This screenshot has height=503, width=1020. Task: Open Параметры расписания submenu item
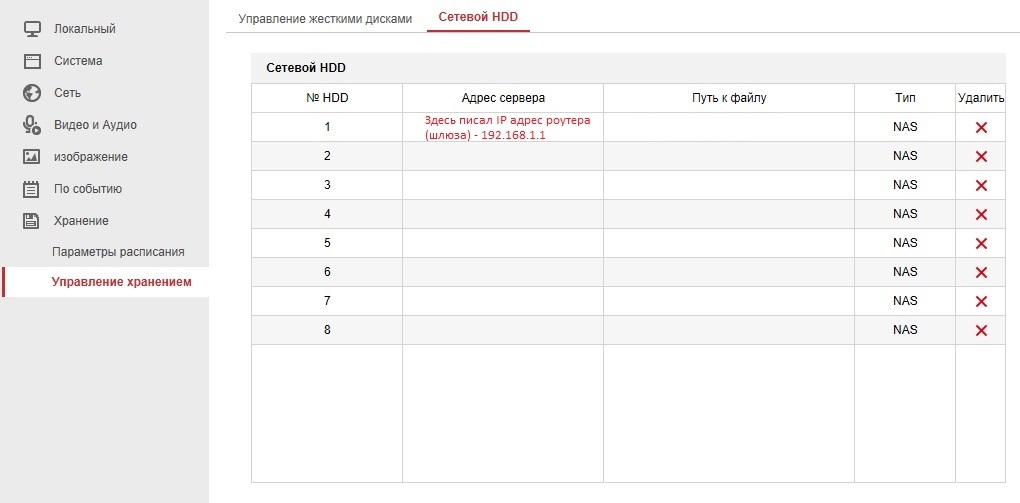coord(118,251)
